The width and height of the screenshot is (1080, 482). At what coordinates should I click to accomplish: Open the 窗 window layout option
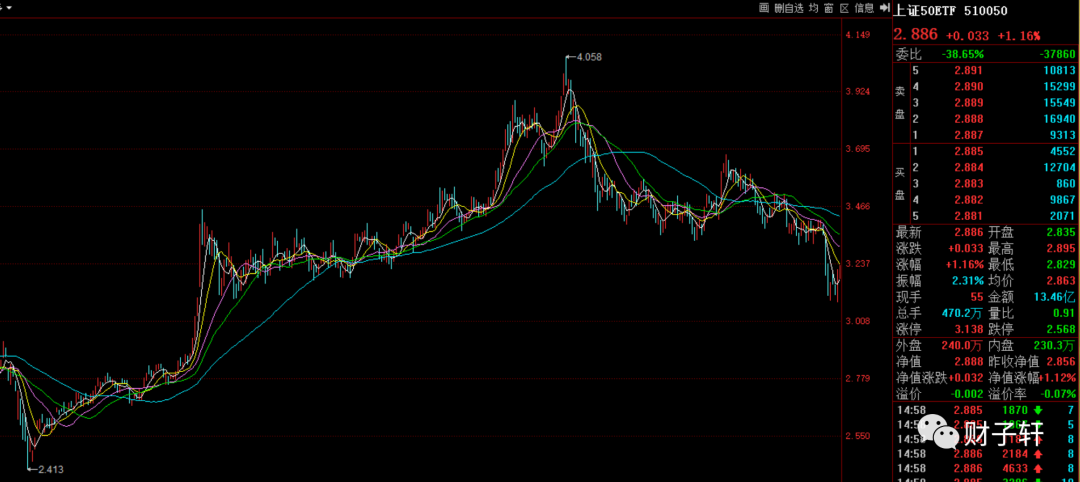(x=829, y=8)
